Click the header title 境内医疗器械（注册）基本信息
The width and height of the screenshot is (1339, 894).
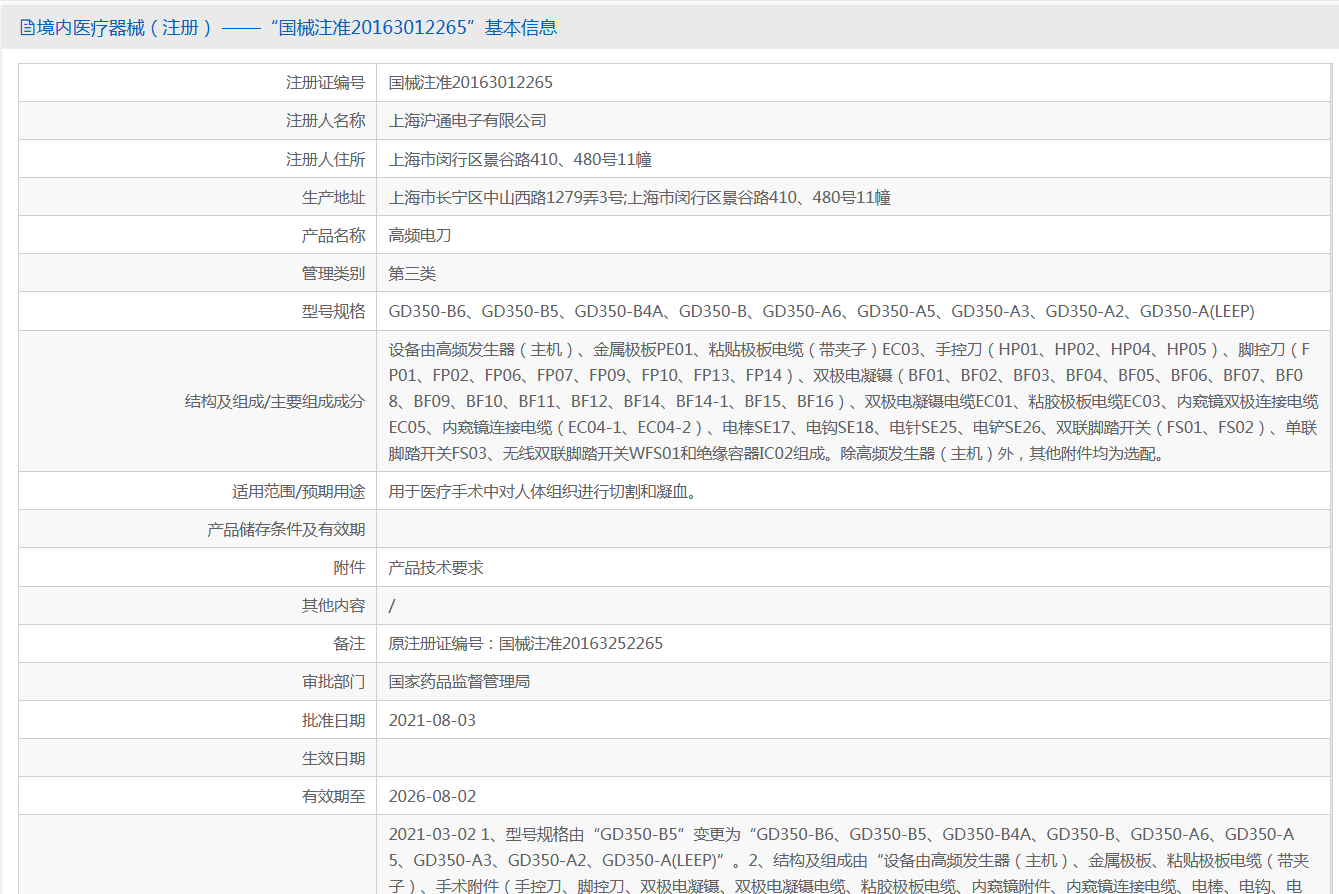(x=297, y=28)
